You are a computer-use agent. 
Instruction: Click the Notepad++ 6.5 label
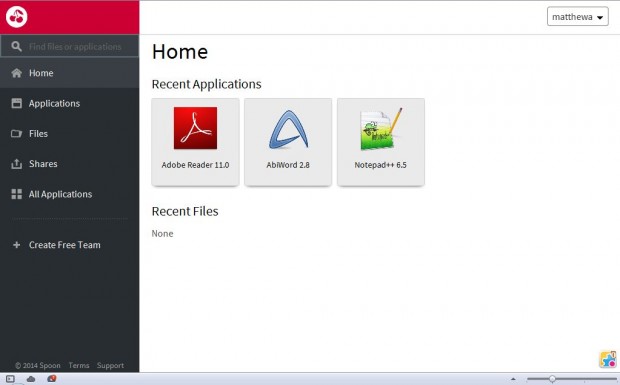[x=380, y=165]
